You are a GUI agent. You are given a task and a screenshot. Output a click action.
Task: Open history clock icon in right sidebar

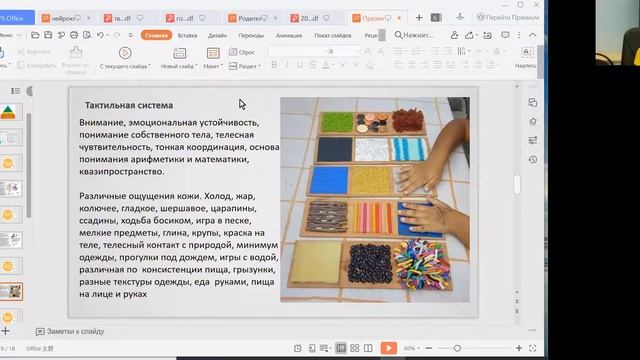coord(533,159)
